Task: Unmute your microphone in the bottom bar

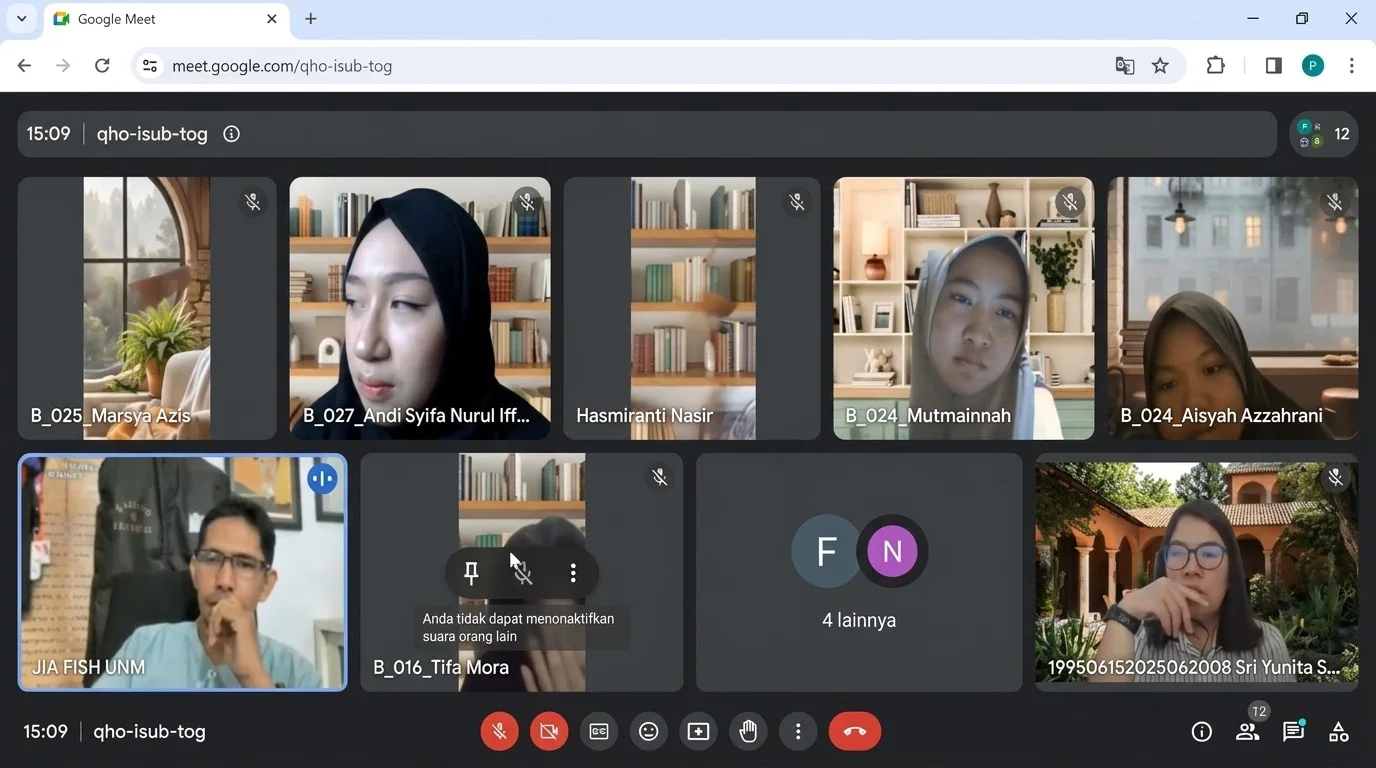Action: pos(499,732)
